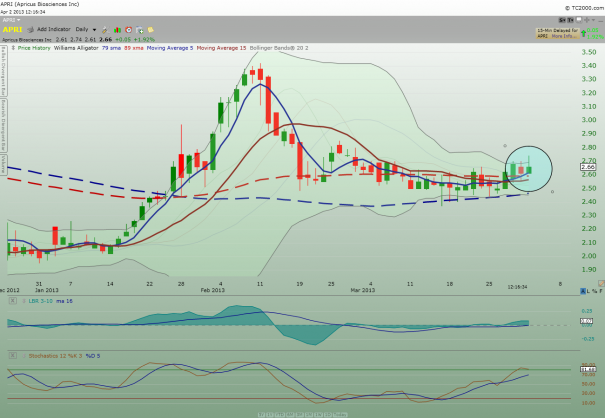Screen dimensions: 605x418
Task: Open the Volume side tab
Action: pyautogui.click(x=3, y=165)
